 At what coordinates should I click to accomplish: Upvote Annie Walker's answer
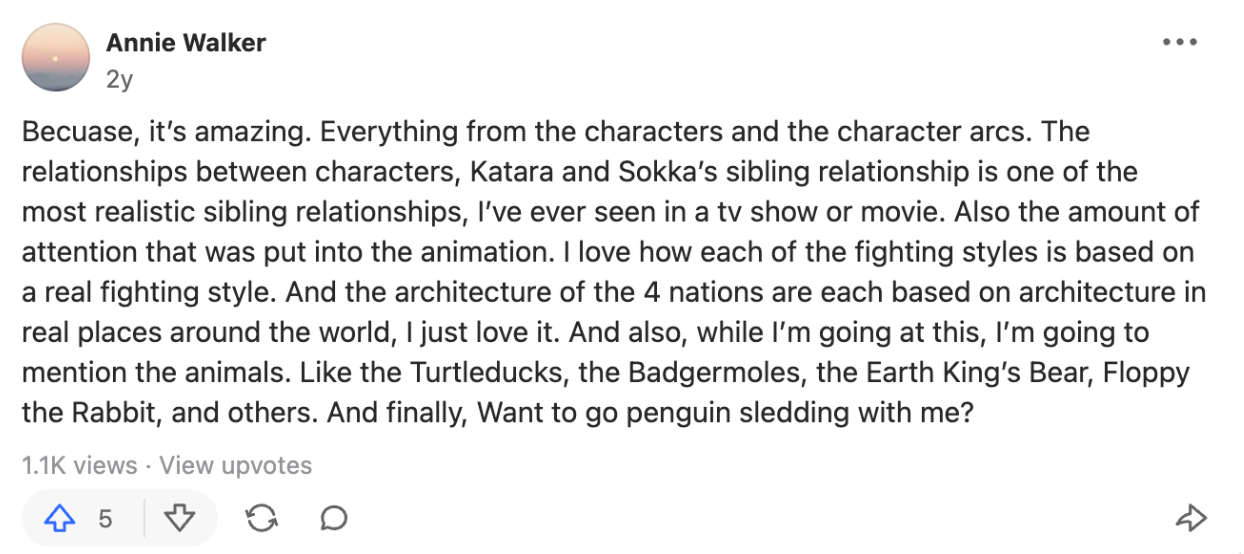click(x=62, y=518)
